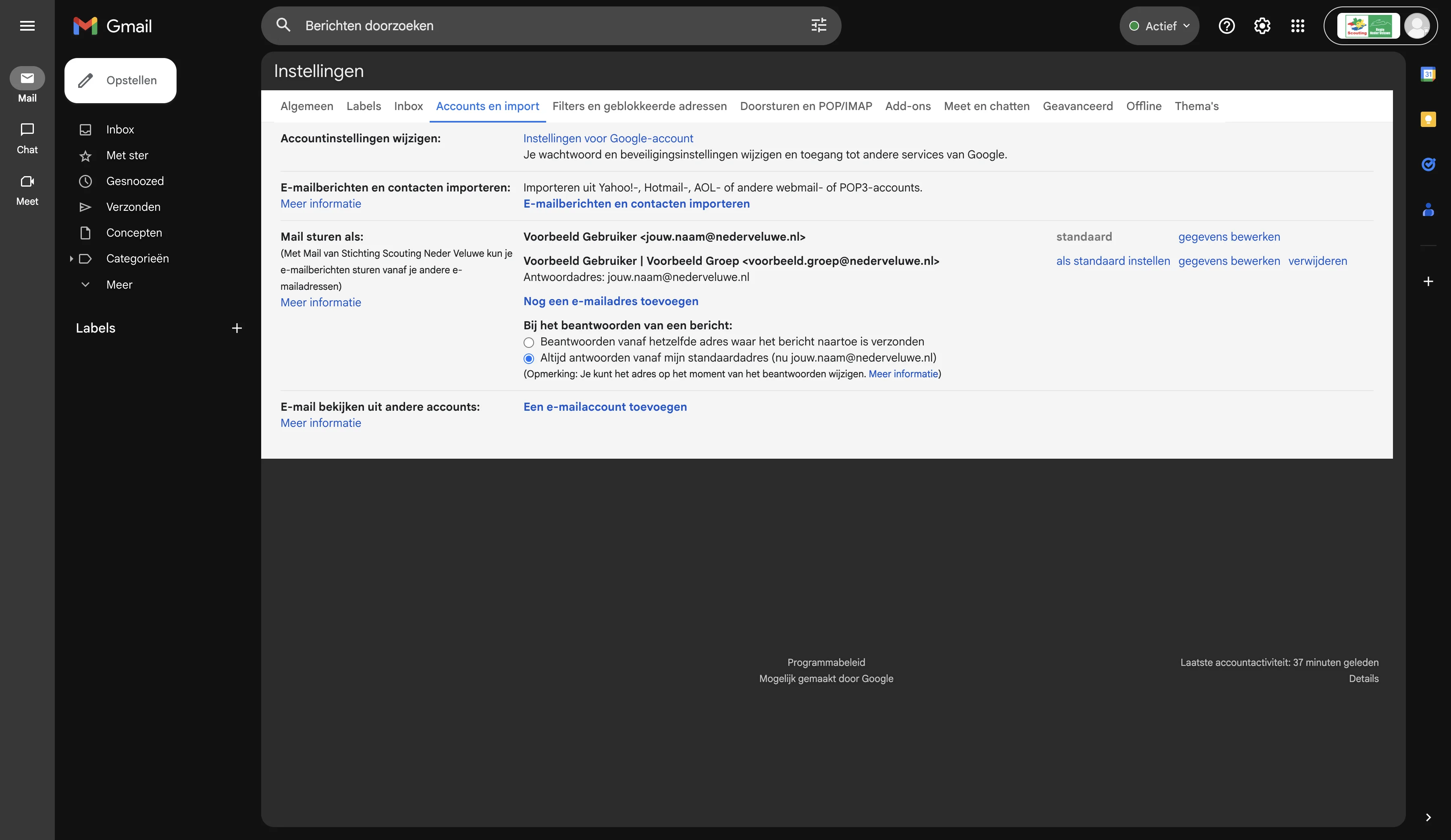The height and width of the screenshot is (840, 1451).
Task: Select 'Altijd antwoorden vanaf mijn standaardadres'
Action: coord(528,358)
